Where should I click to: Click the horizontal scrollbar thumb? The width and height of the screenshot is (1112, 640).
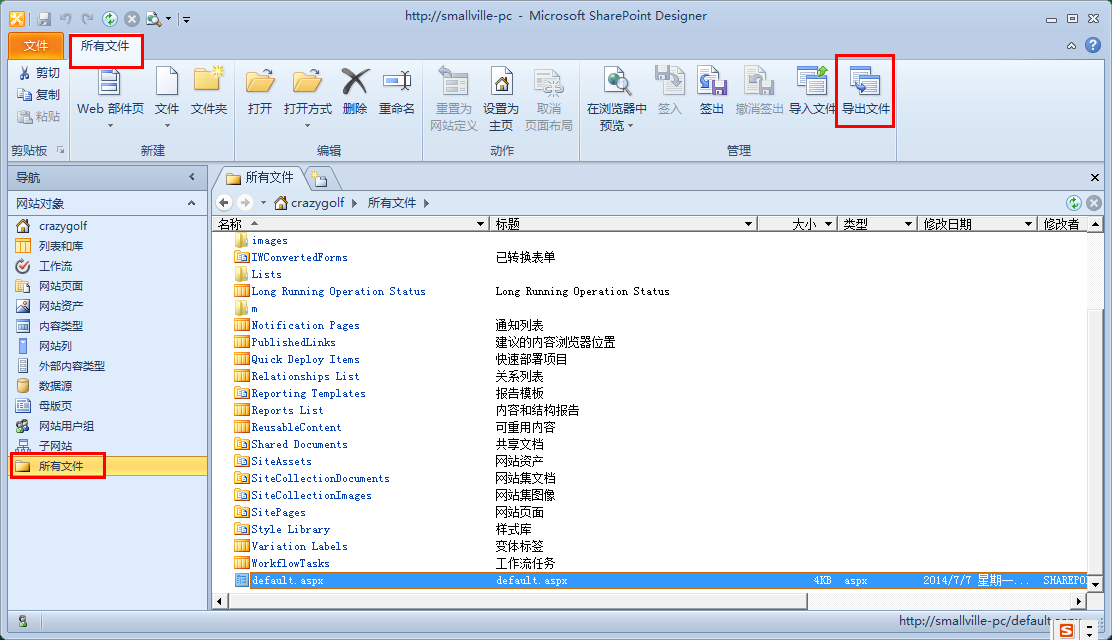(518, 602)
